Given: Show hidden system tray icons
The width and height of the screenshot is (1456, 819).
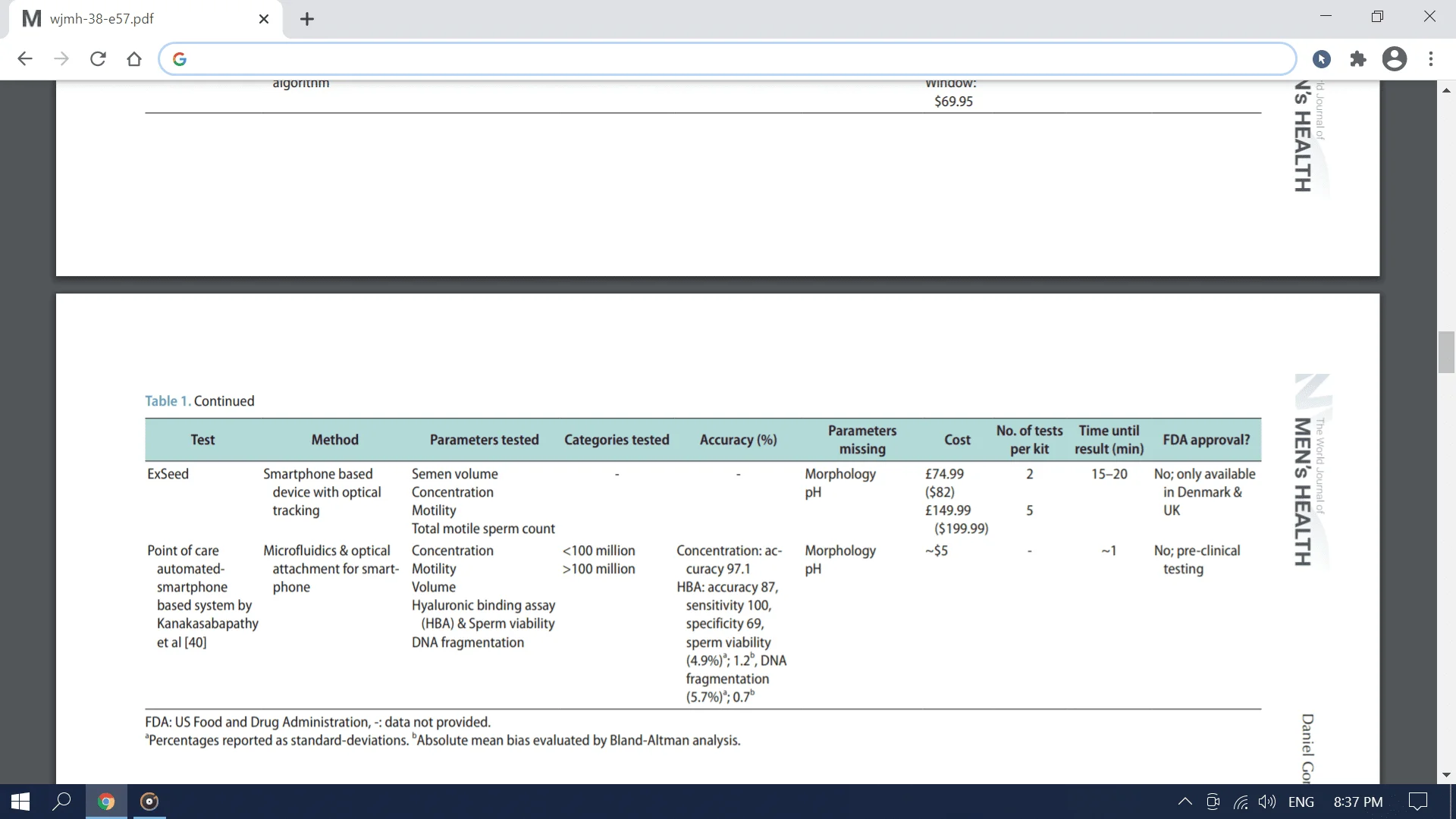Looking at the screenshot, I should click(x=1185, y=802).
